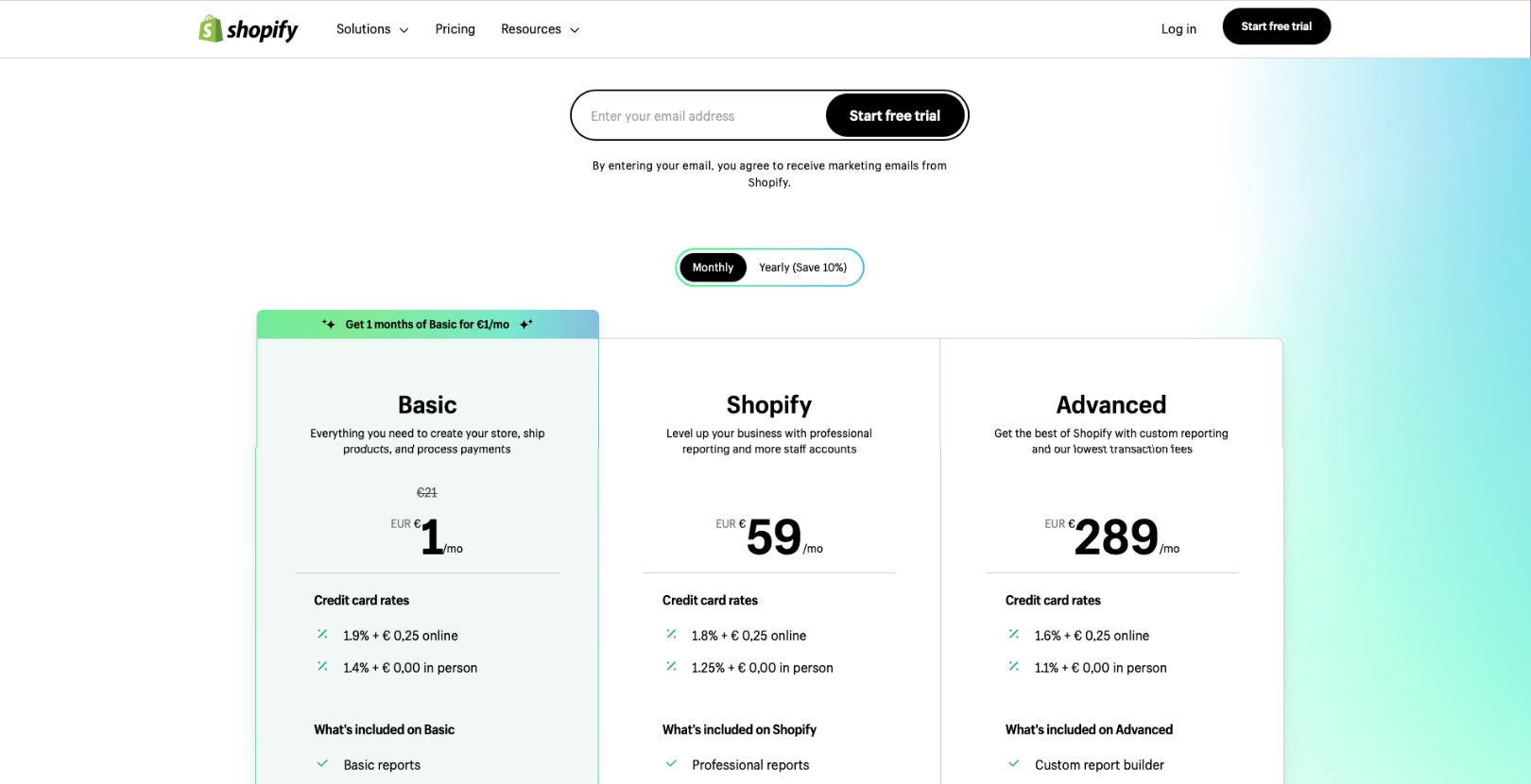
Task: Click the 1.6% + € 0,25 online text
Action: click(x=1092, y=636)
